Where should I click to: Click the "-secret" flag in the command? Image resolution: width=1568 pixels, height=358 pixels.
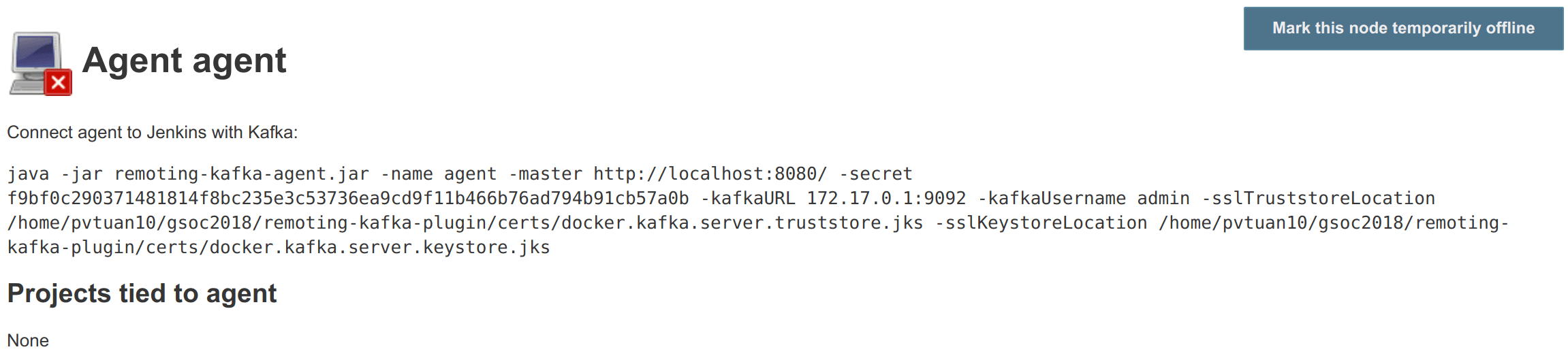coord(875,174)
